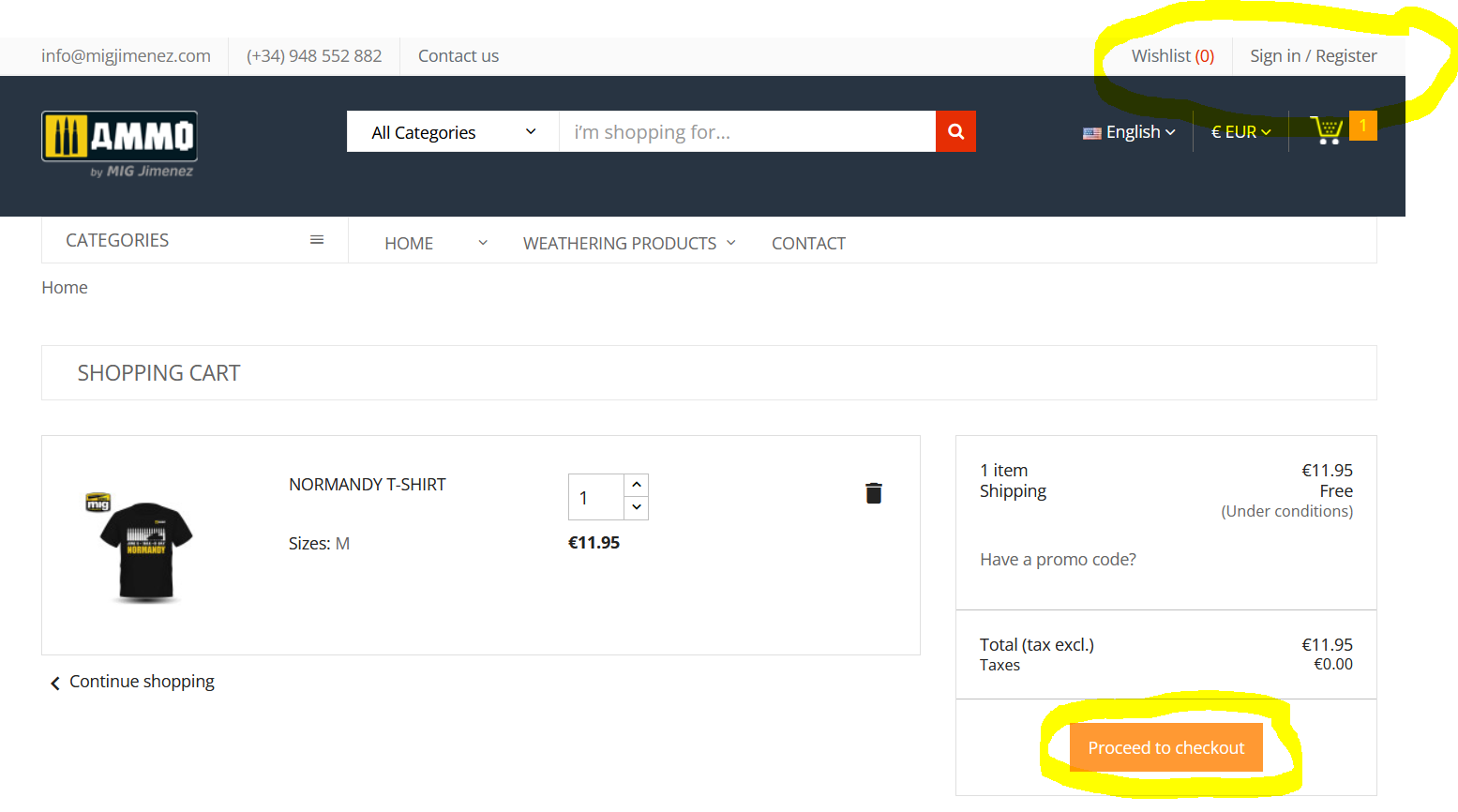Click the Normandy T-Shirt product name

[368, 485]
